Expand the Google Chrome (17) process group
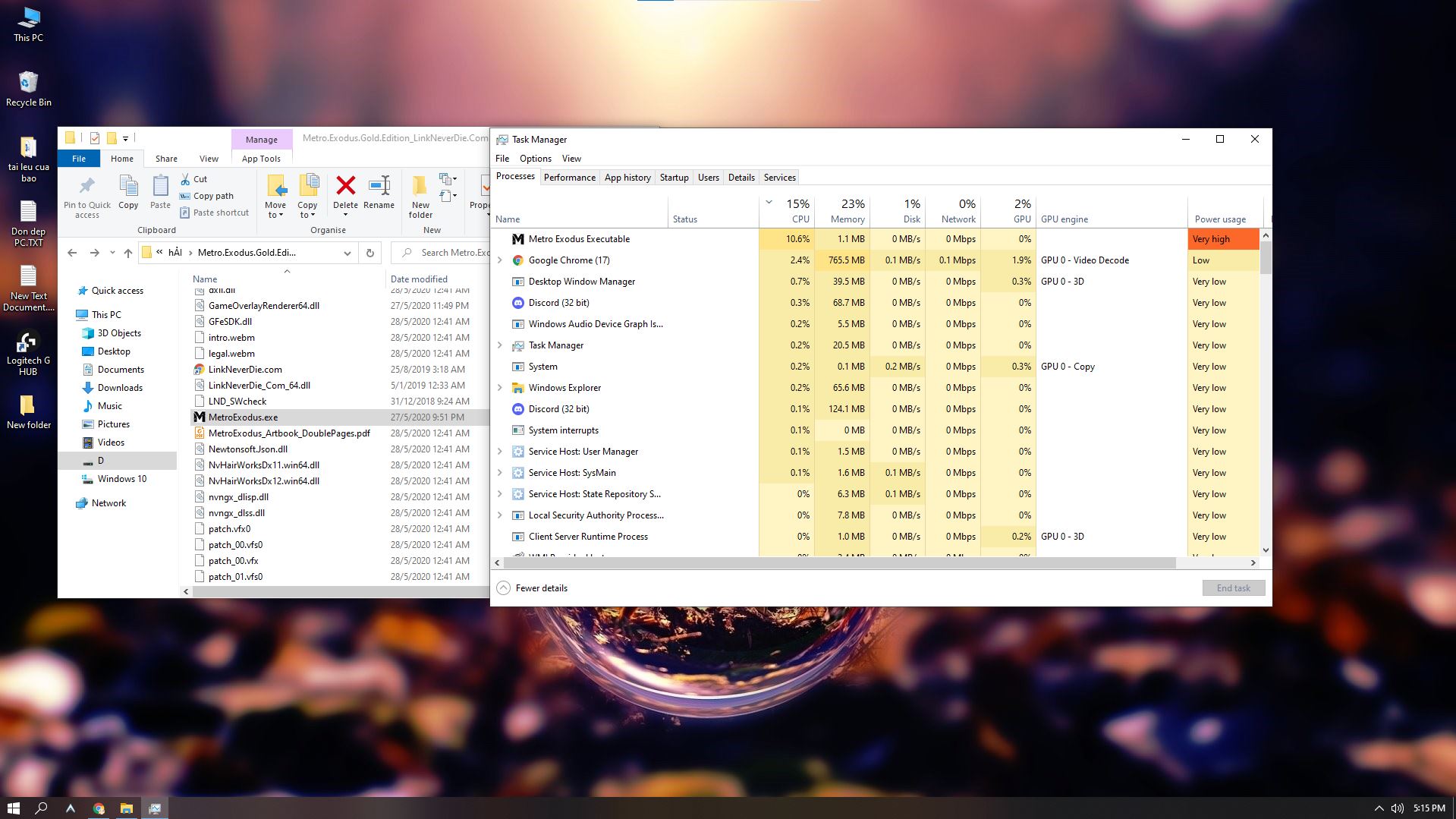Viewport: 1456px width, 819px height. (499, 260)
